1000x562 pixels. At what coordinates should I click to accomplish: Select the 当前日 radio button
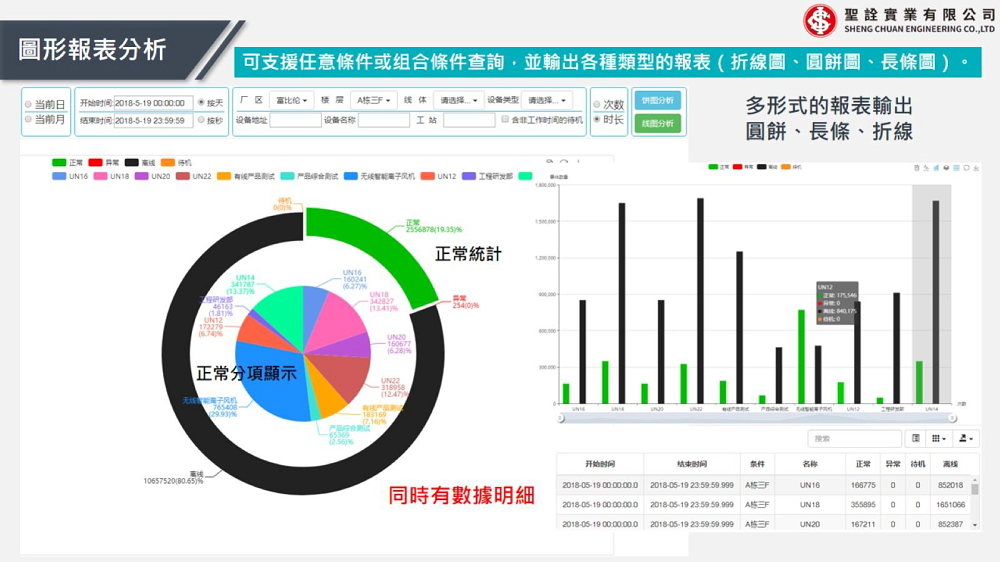[x=29, y=103]
